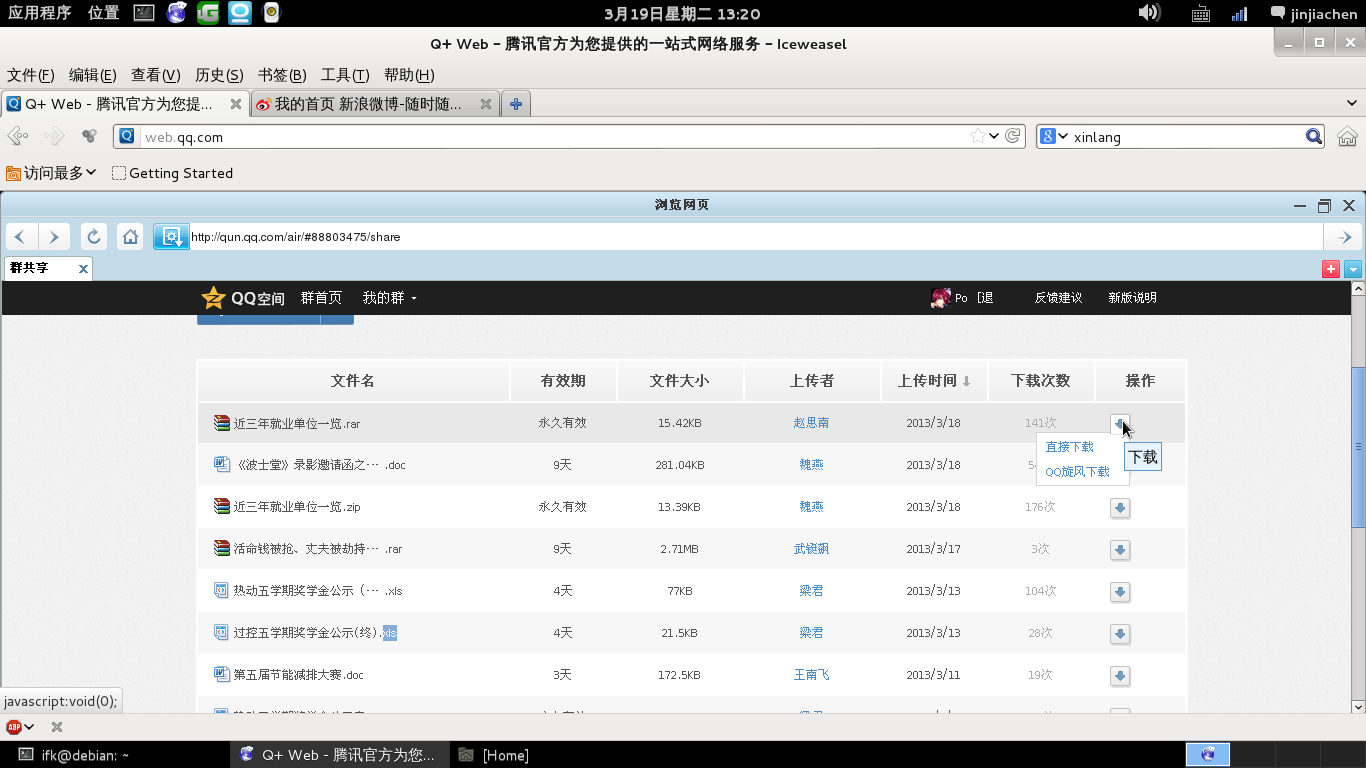Image resolution: width=1366 pixels, height=768 pixels.
Task: Open the 文件(F) menu
Action: [x=31, y=75]
